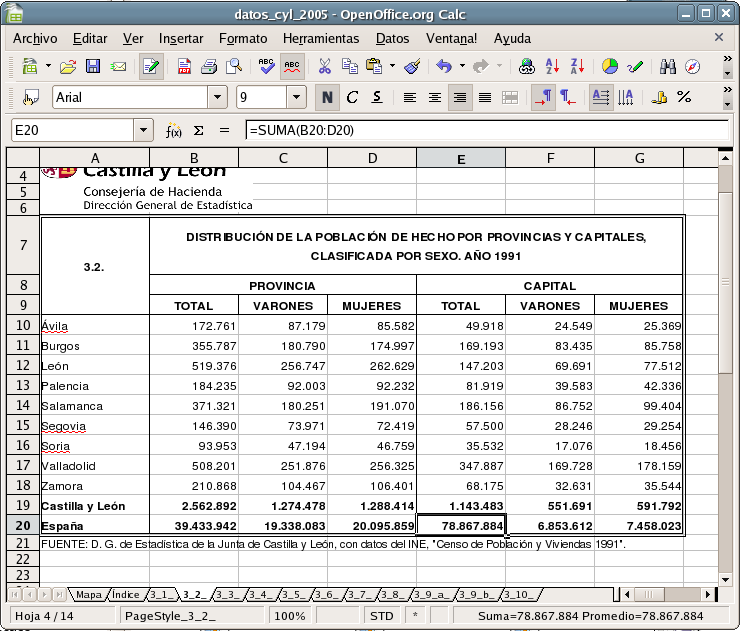Toggle Bold formatting button
Viewport: 740px width, 631px height.
click(327, 97)
